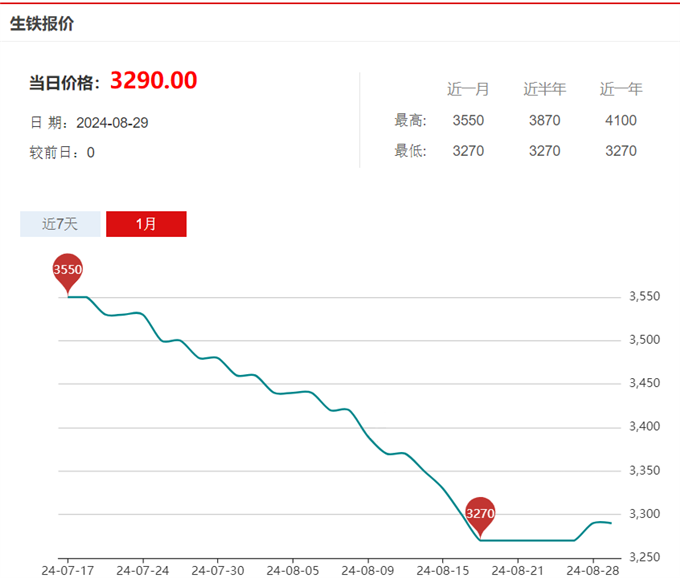Click the 最高 row label

click(410, 121)
